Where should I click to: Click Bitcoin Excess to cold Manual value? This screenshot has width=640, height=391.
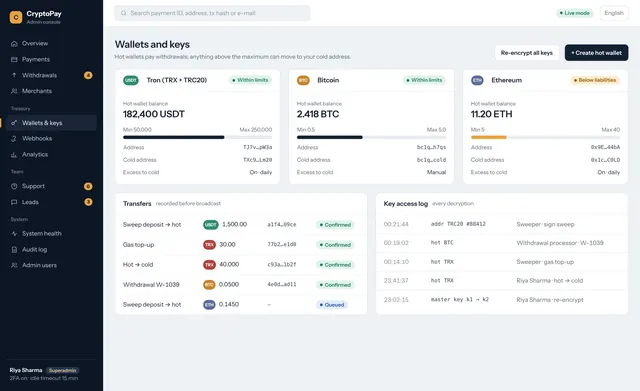coord(436,172)
